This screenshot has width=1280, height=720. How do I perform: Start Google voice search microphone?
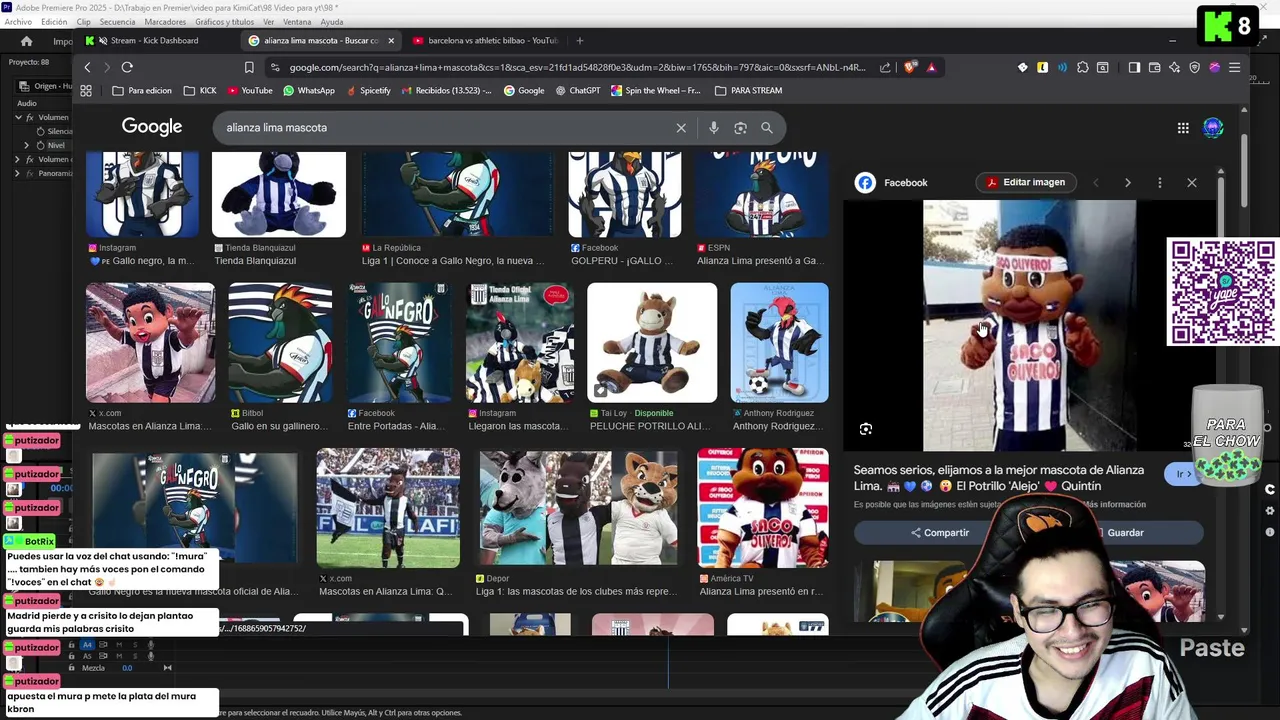(713, 128)
